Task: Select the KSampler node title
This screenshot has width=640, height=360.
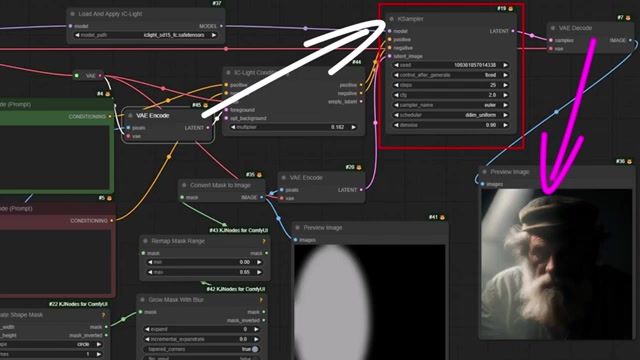Action: click(x=410, y=19)
